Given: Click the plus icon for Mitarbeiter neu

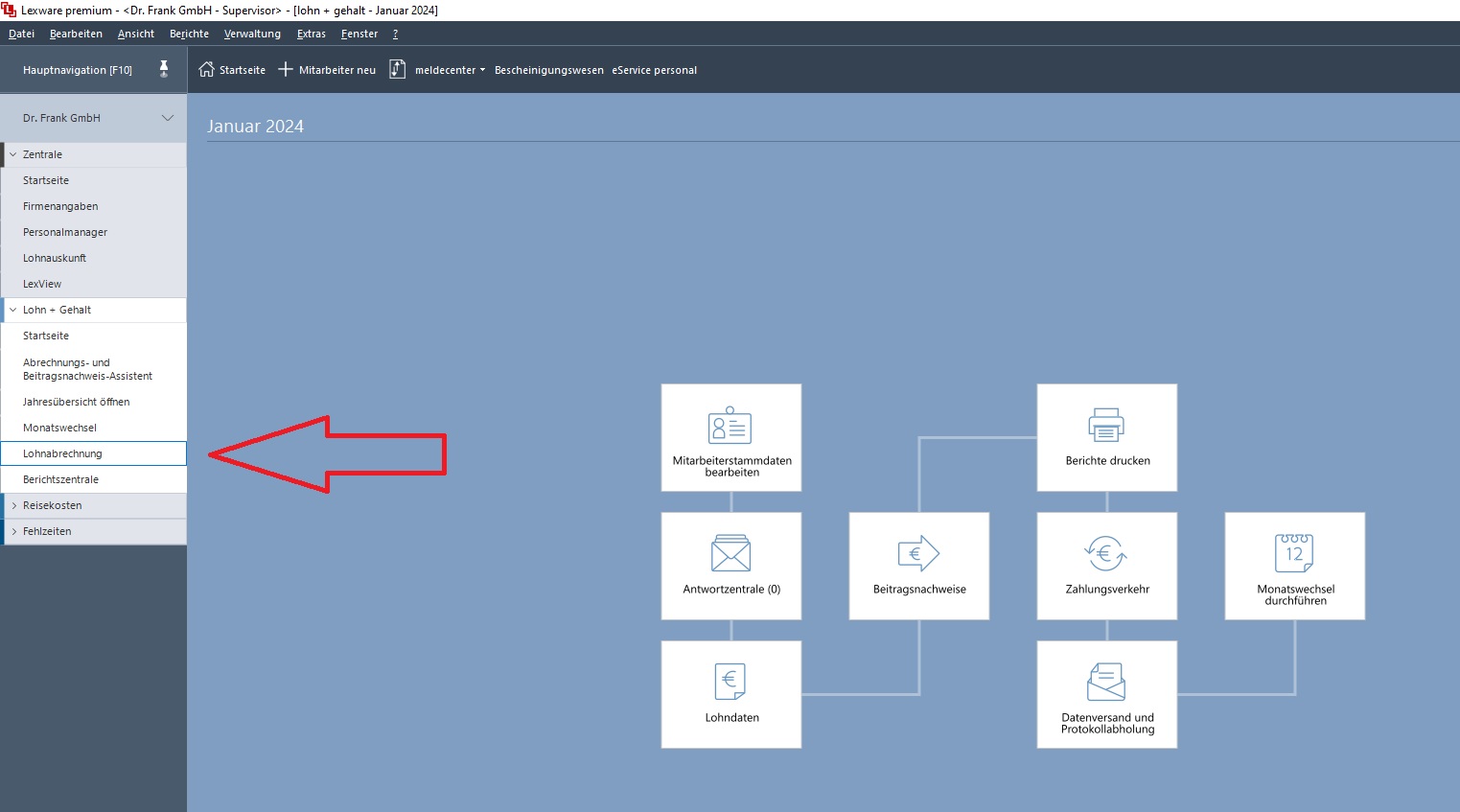Looking at the screenshot, I should pos(285,70).
